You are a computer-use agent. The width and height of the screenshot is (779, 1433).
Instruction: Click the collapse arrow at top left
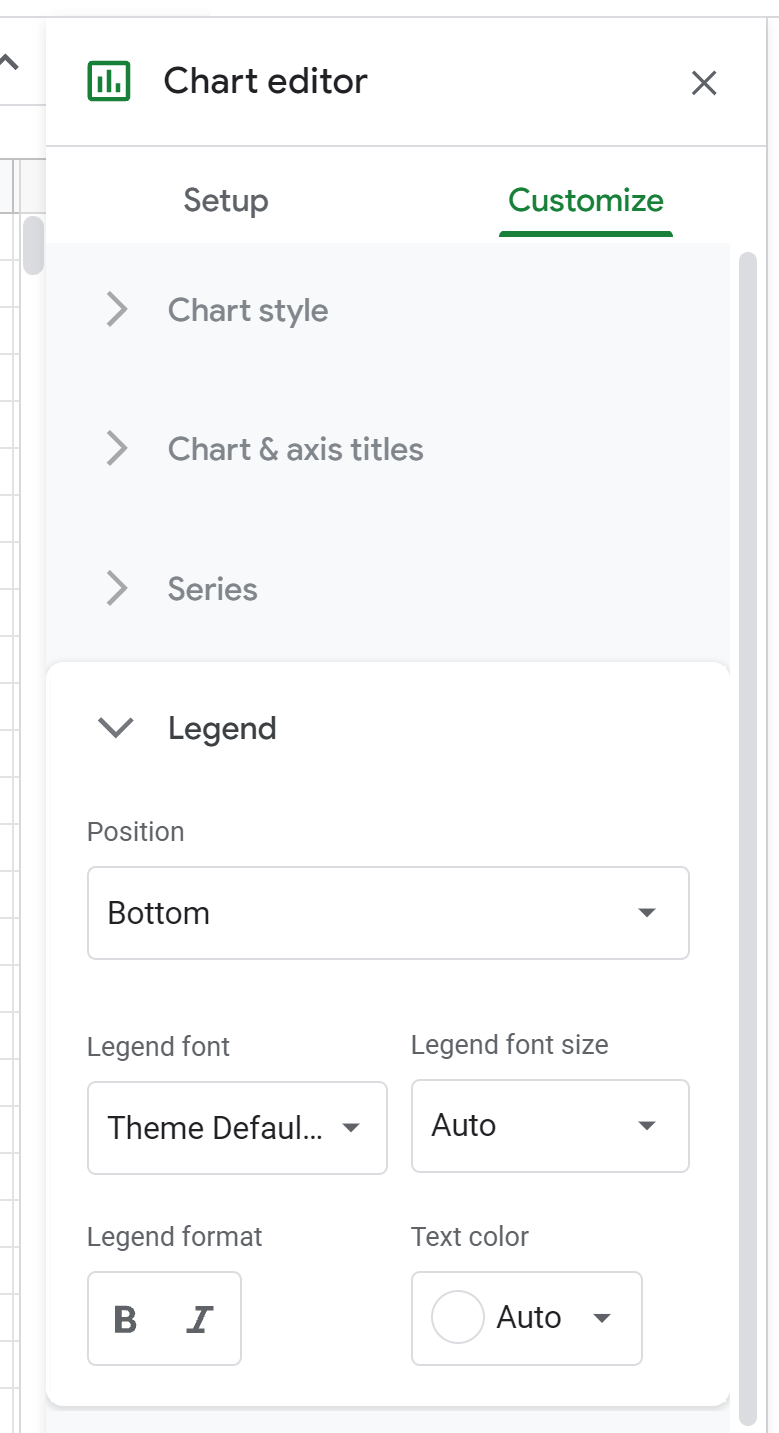9,62
